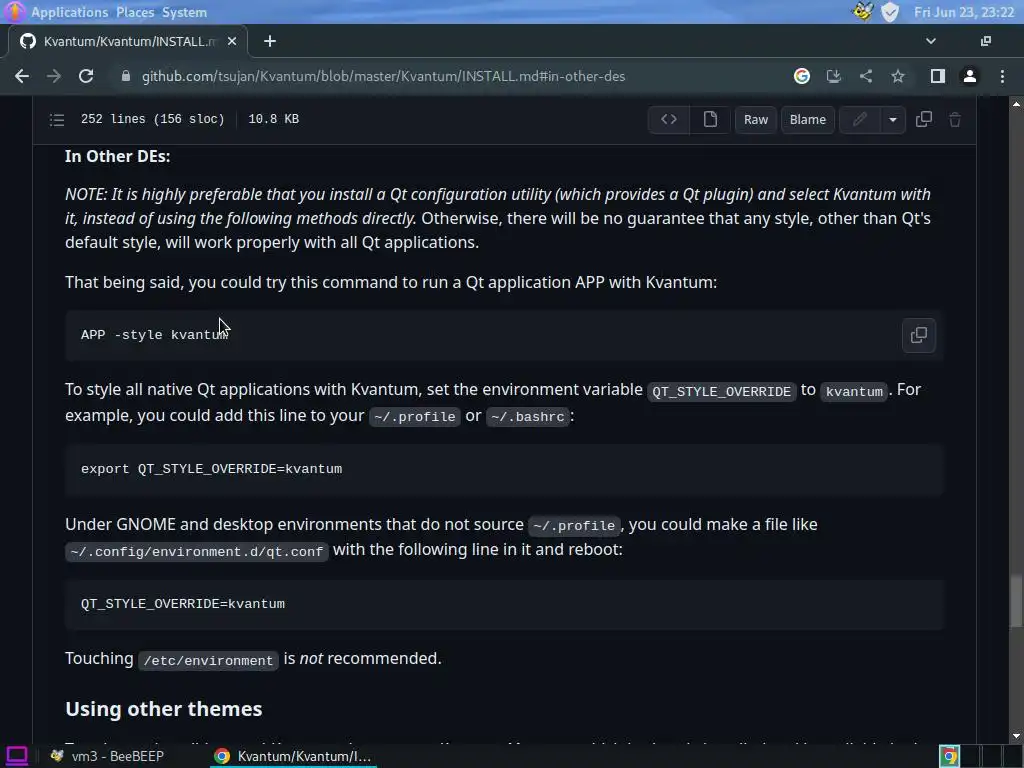Open the Blame view
This screenshot has width=1024, height=768.
[808, 120]
